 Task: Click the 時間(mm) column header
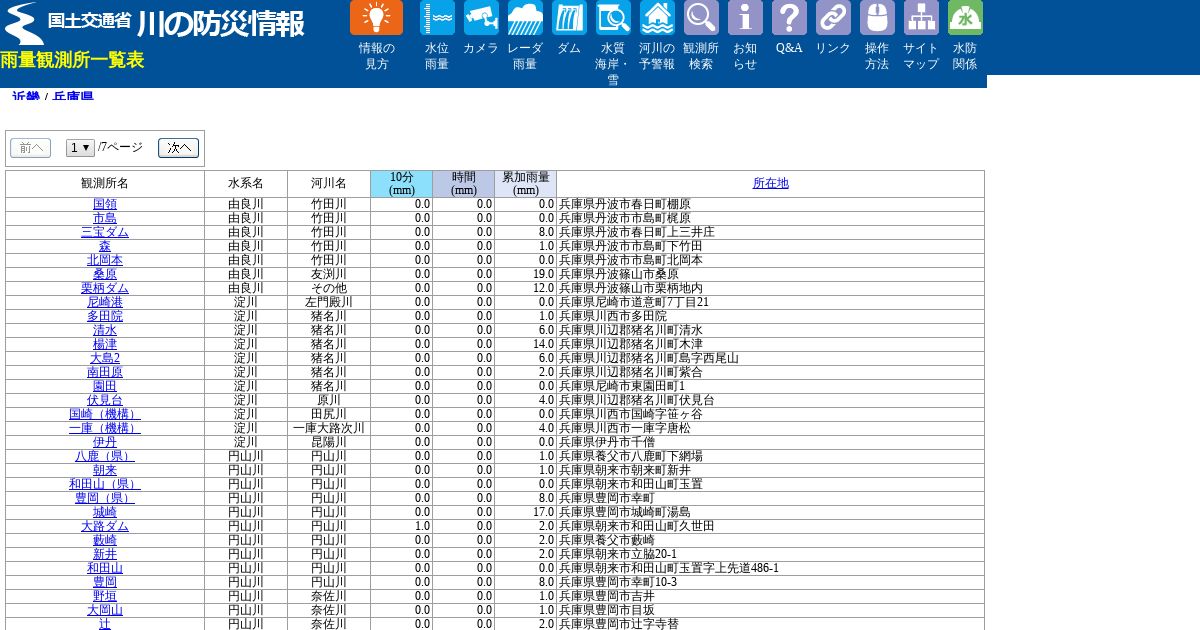pyautogui.click(x=464, y=184)
